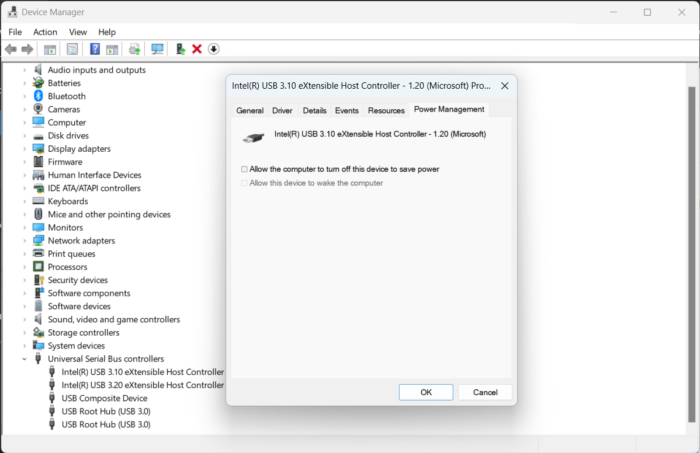Expand the Storage controllers node
Screen dimensions: 700x453
(25, 332)
